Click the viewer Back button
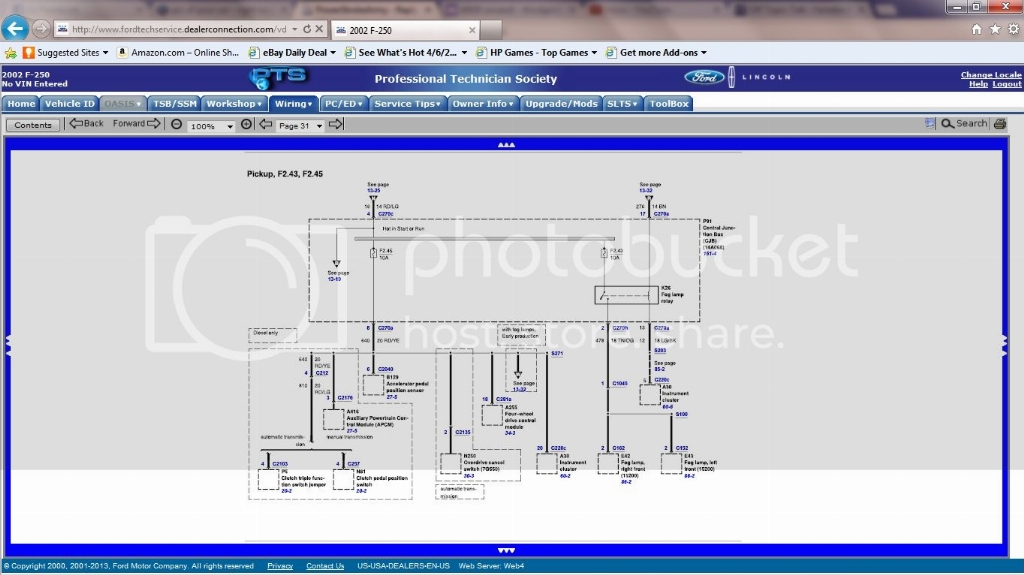This screenshot has width=1024, height=575. pyautogui.click(x=87, y=123)
